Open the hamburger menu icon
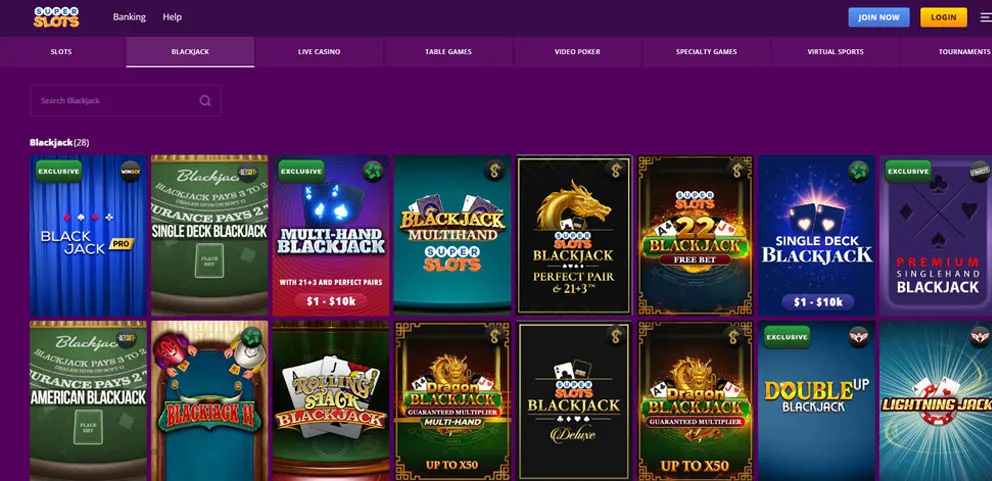Screen dimensions: 992x481 coord(985,17)
